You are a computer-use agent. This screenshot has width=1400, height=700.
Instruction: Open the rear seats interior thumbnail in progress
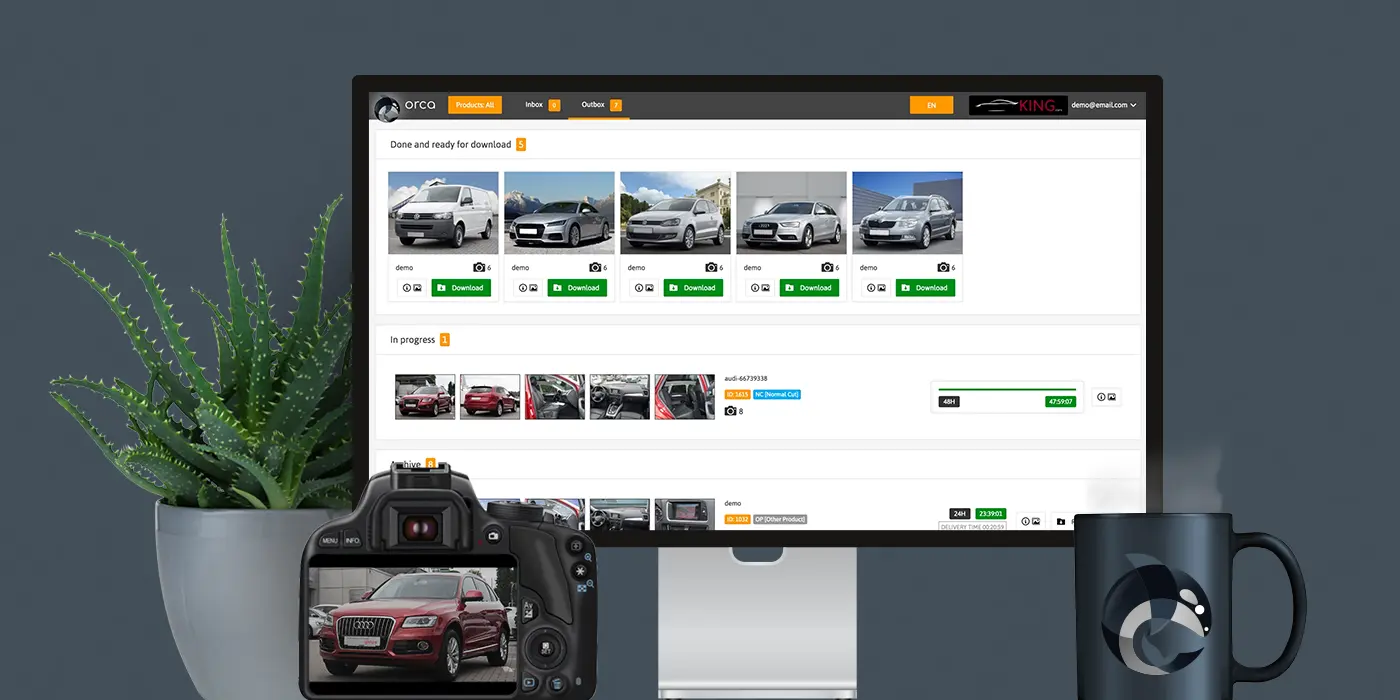click(x=685, y=397)
